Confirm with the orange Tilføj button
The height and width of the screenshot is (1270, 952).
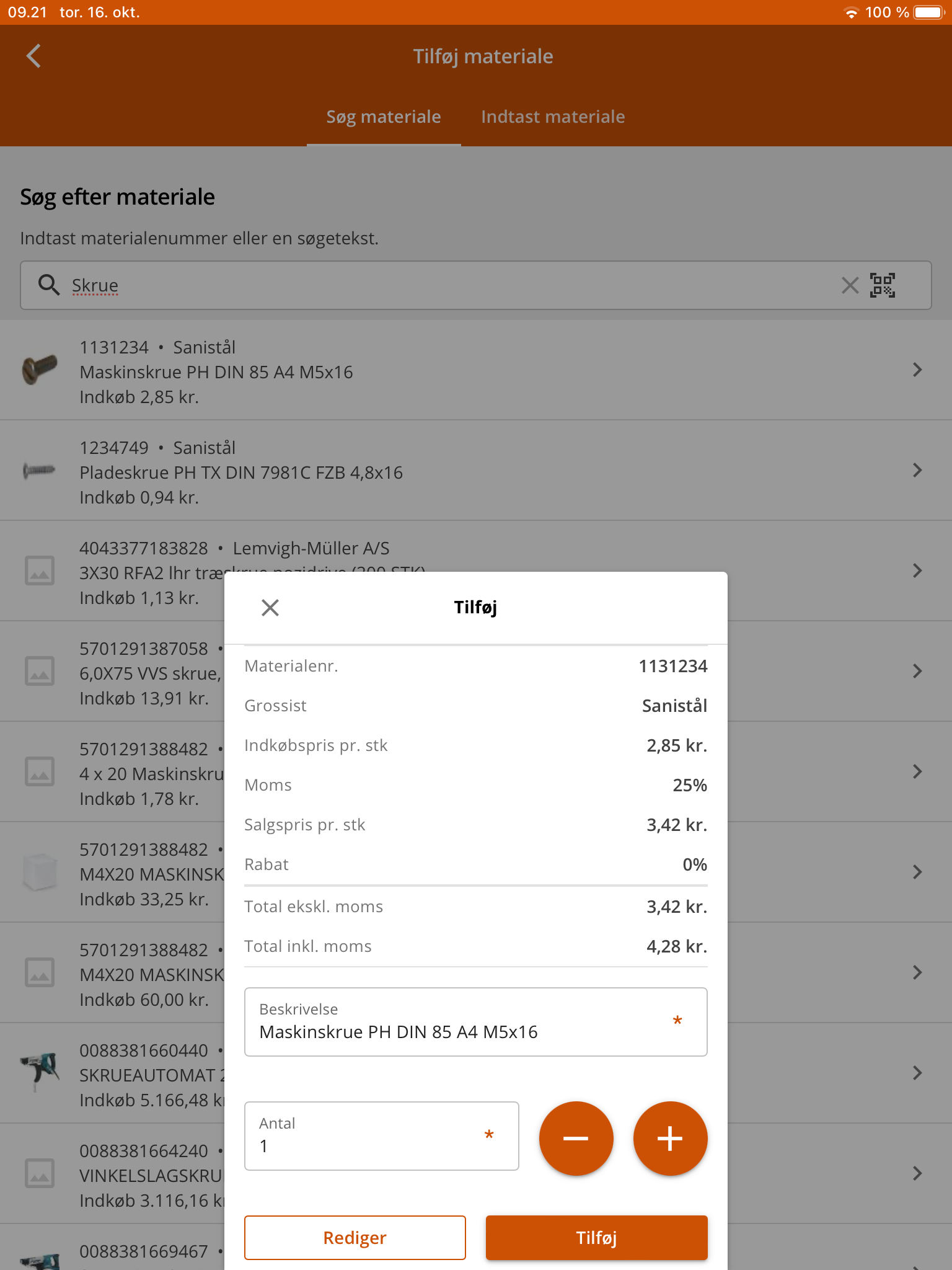tap(596, 1238)
